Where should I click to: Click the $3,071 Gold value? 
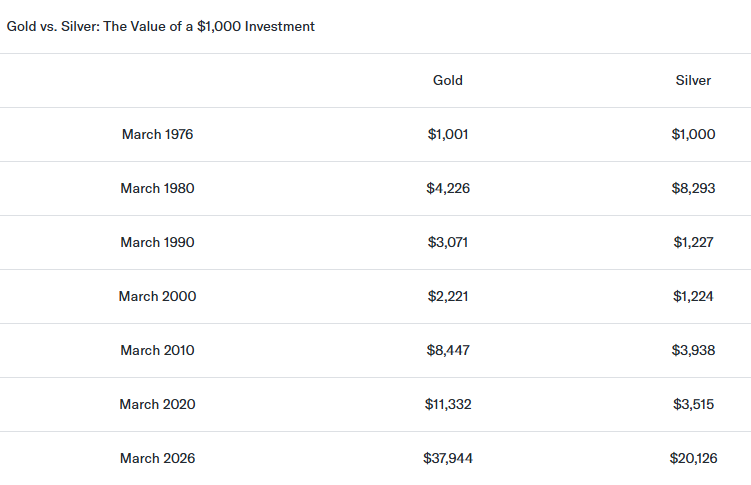[448, 242]
